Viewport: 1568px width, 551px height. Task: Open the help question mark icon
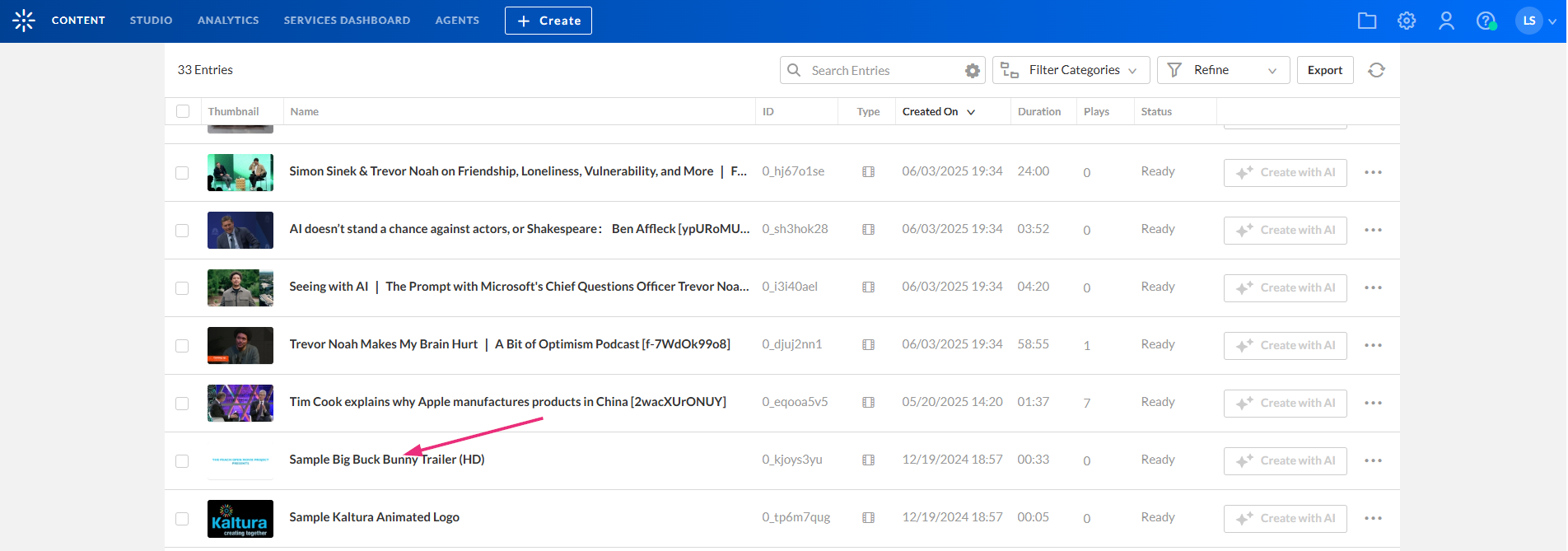(1486, 21)
